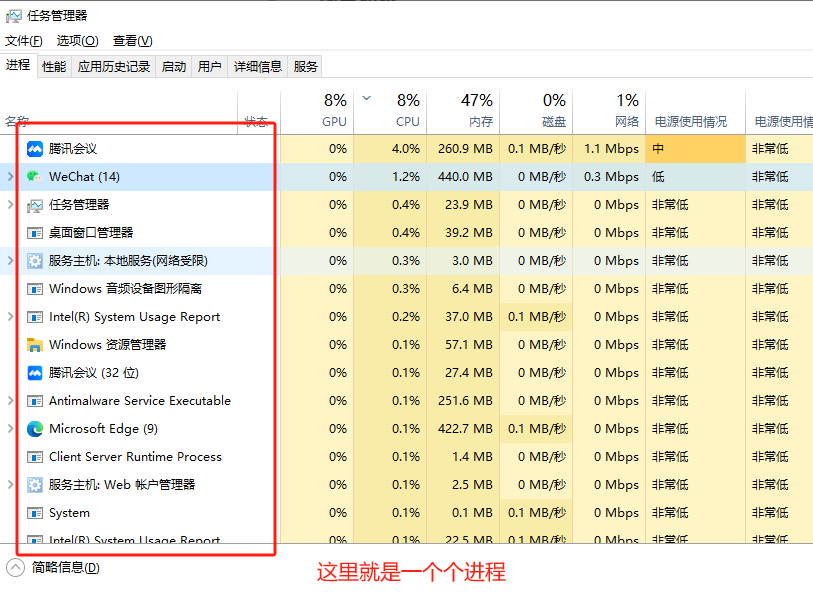Screen dimensions: 813x592
Task: Sort by the 内存 column header
Action: coord(463,112)
